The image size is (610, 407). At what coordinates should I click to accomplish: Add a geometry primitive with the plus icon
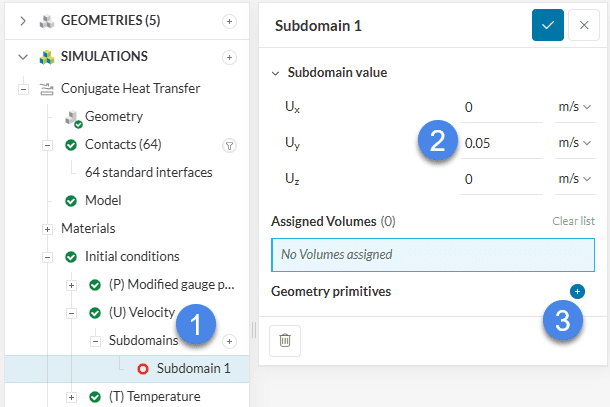pyautogui.click(x=577, y=291)
